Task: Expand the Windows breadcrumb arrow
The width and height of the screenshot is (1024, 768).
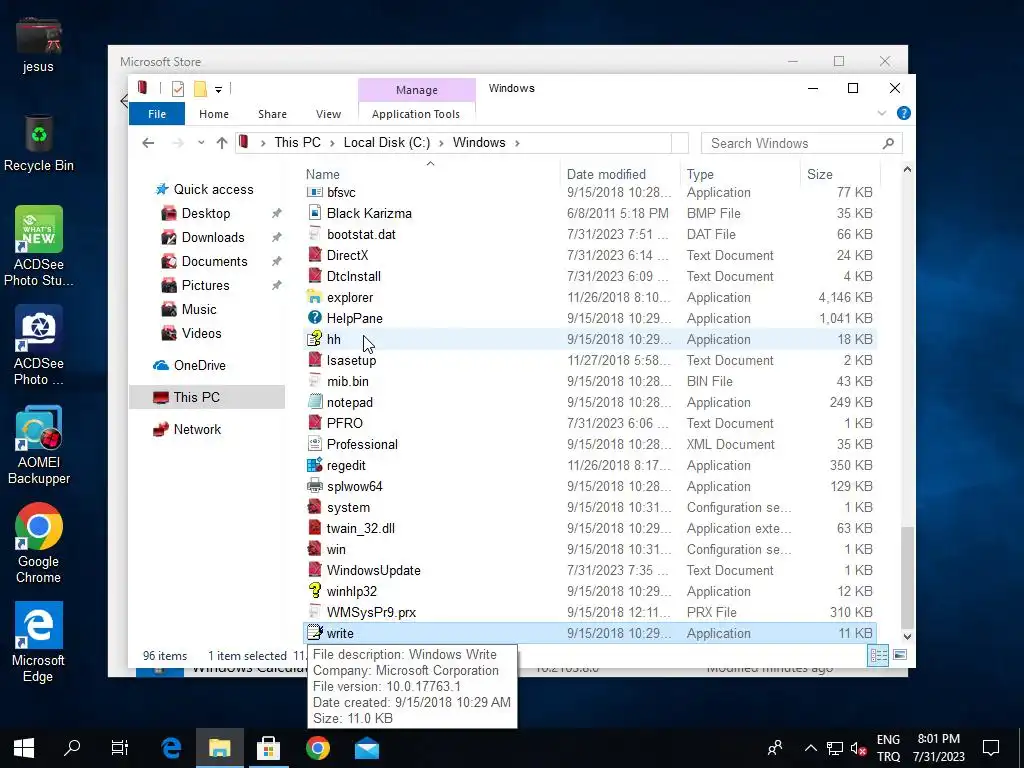Action: tap(517, 143)
